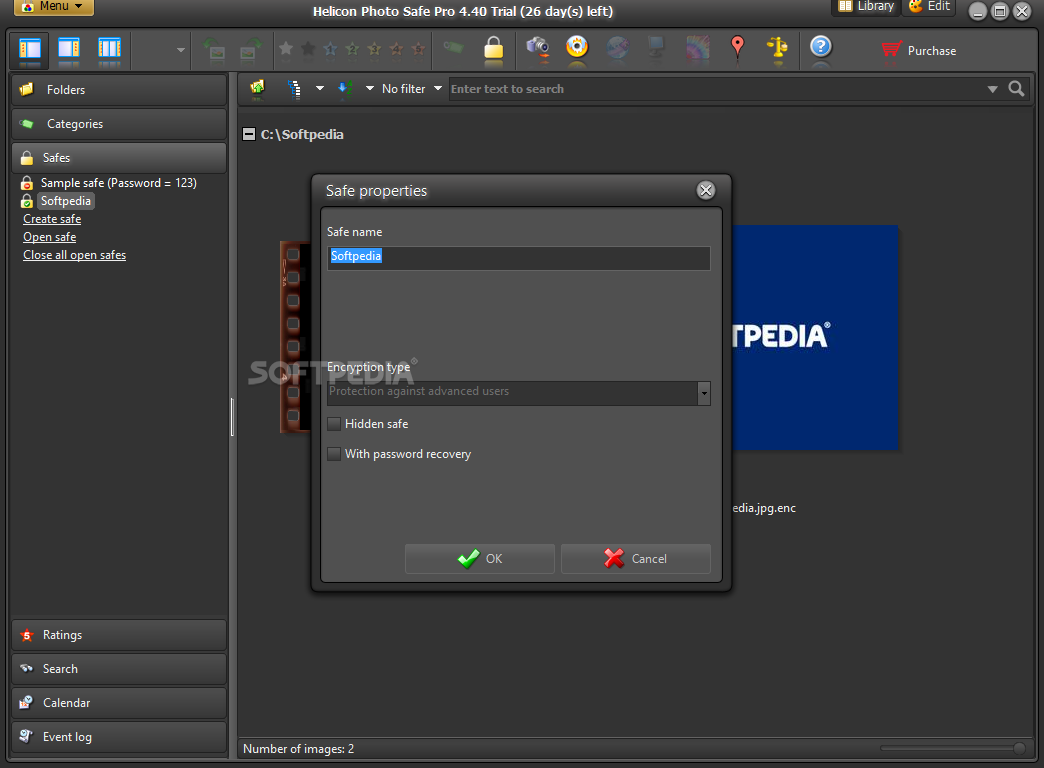
Task: Select the both-panels layout view icon
Action: coord(109,49)
